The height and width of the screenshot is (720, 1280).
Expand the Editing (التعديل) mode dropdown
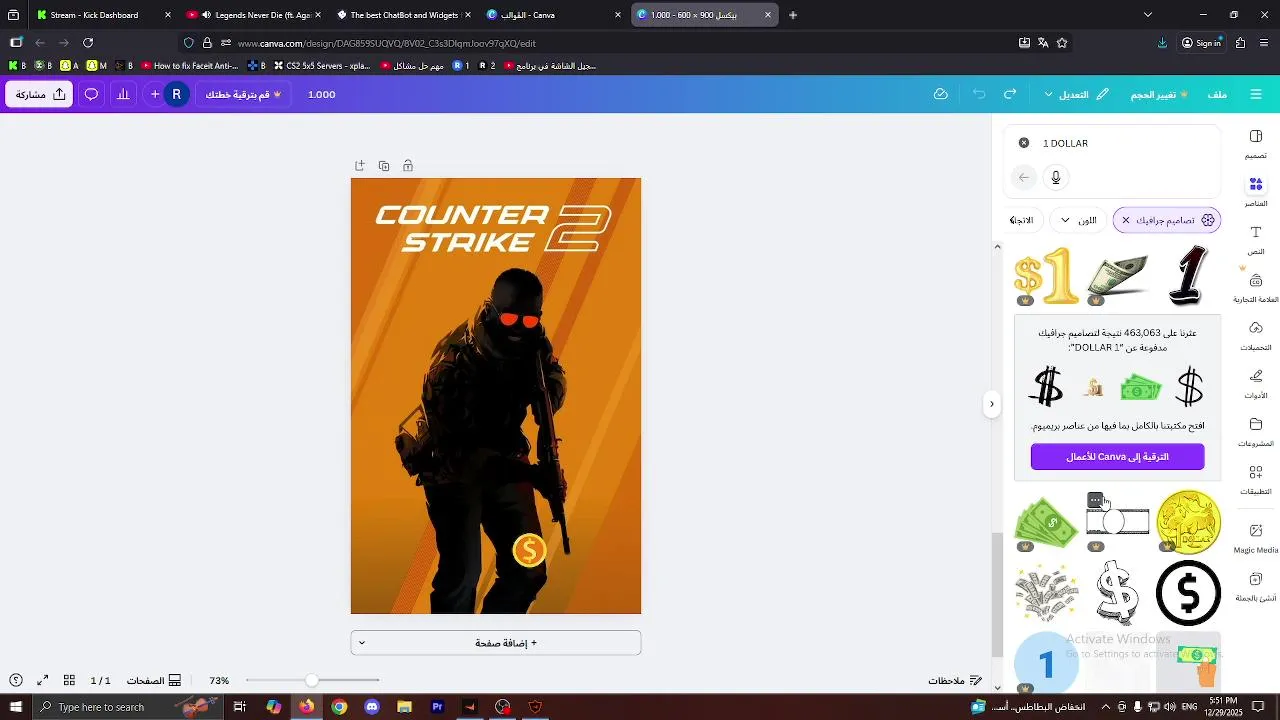[1077, 94]
